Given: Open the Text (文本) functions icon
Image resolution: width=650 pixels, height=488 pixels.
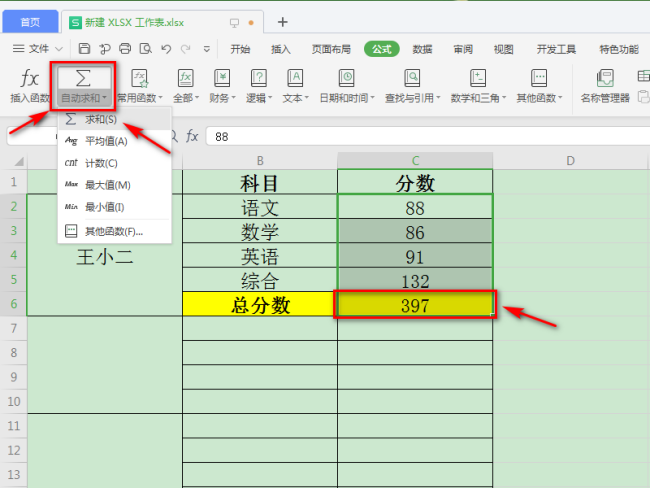Looking at the screenshot, I should (x=295, y=78).
